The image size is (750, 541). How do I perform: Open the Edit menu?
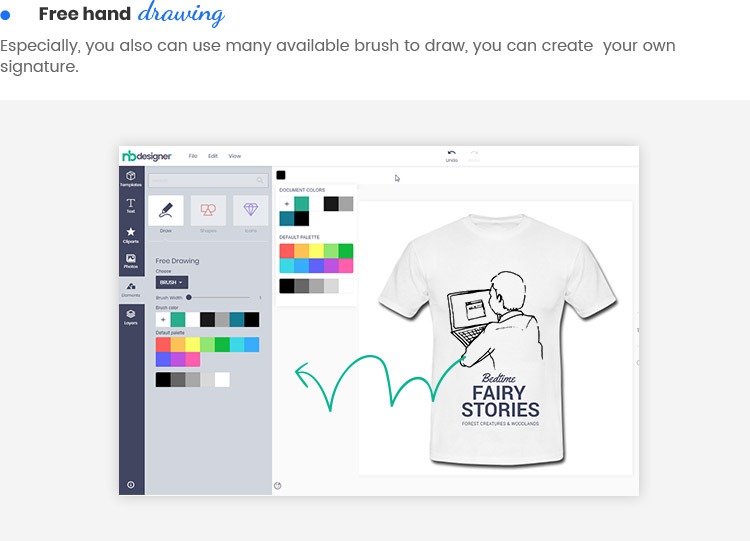point(213,156)
